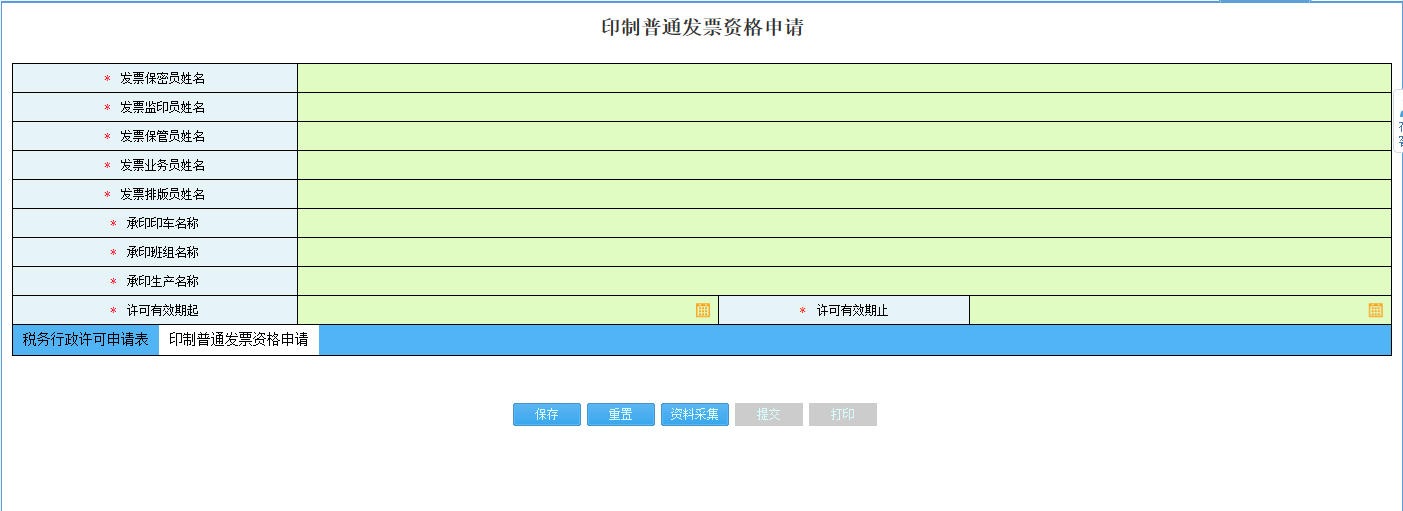Open calendar picker for 许可有效期起
The height and width of the screenshot is (511, 1403).
[703, 310]
